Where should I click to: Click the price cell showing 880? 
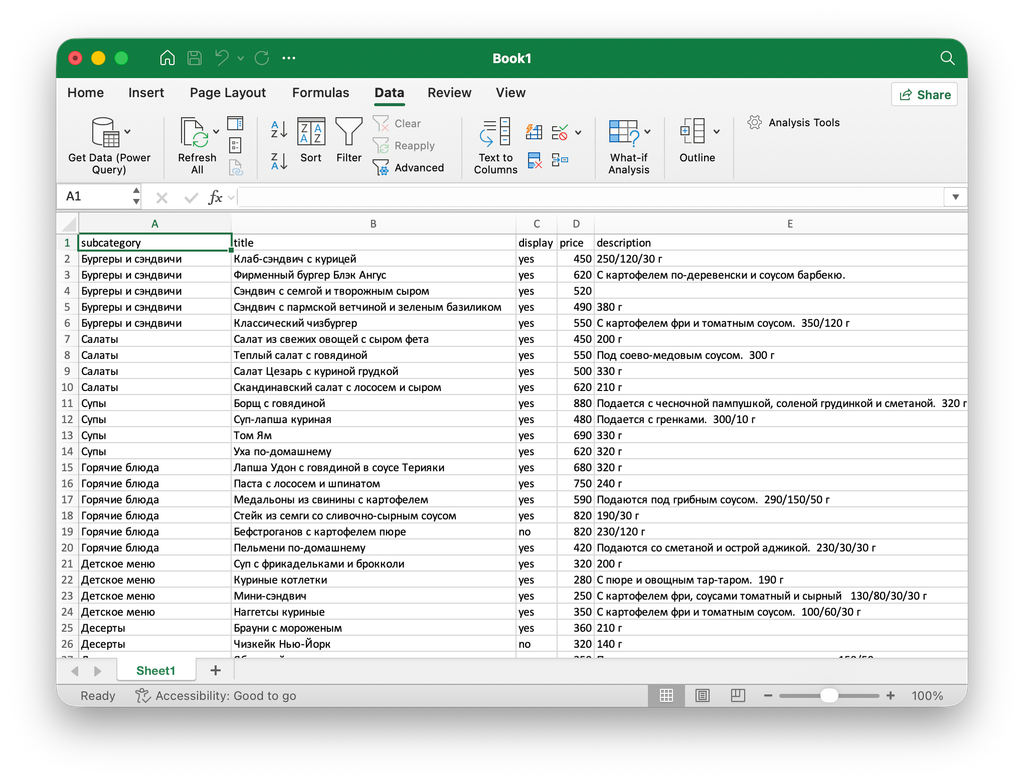(x=575, y=404)
